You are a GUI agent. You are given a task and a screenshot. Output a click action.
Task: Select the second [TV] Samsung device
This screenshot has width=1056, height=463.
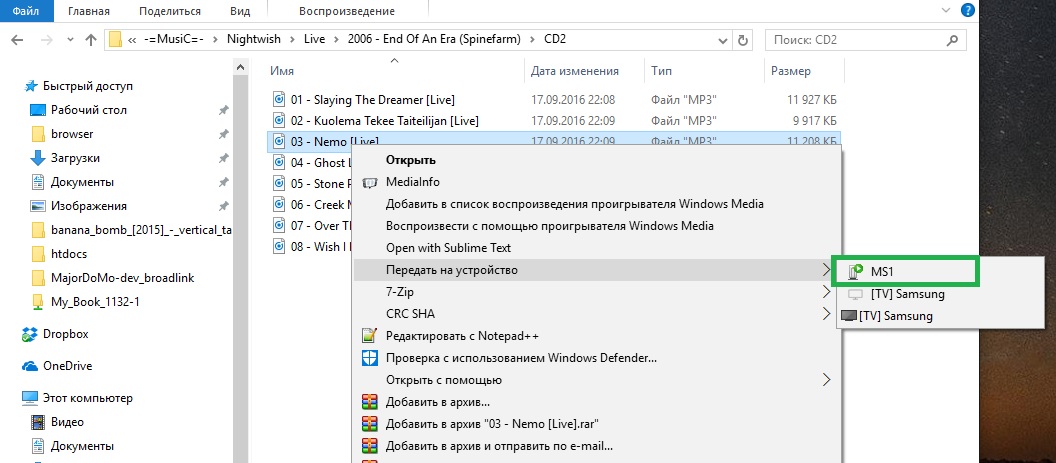click(895, 316)
